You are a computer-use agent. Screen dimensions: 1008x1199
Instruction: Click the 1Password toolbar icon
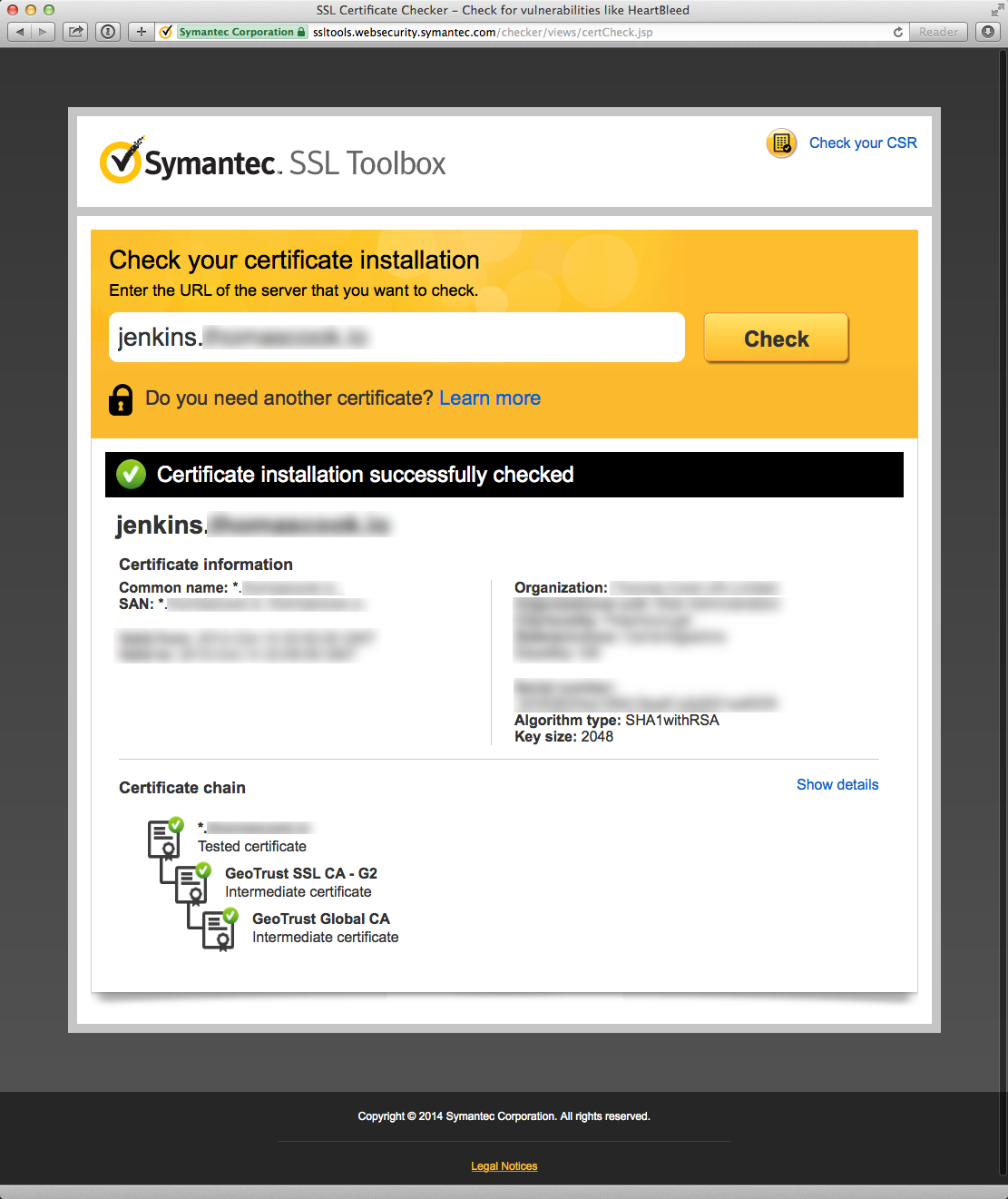coord(108,32)
